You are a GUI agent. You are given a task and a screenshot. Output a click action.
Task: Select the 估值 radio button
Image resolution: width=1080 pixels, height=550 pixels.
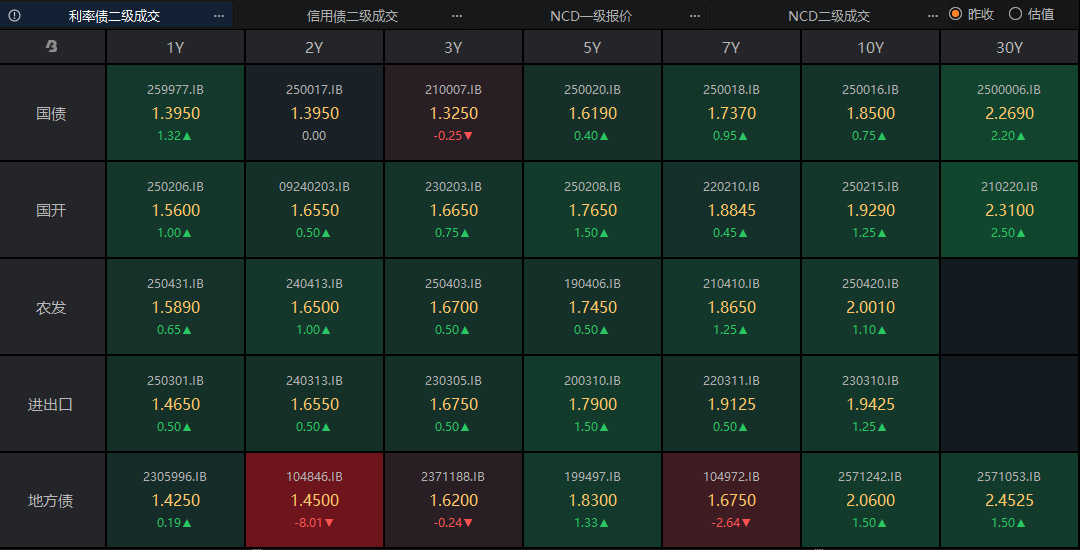click(1016, 14)
